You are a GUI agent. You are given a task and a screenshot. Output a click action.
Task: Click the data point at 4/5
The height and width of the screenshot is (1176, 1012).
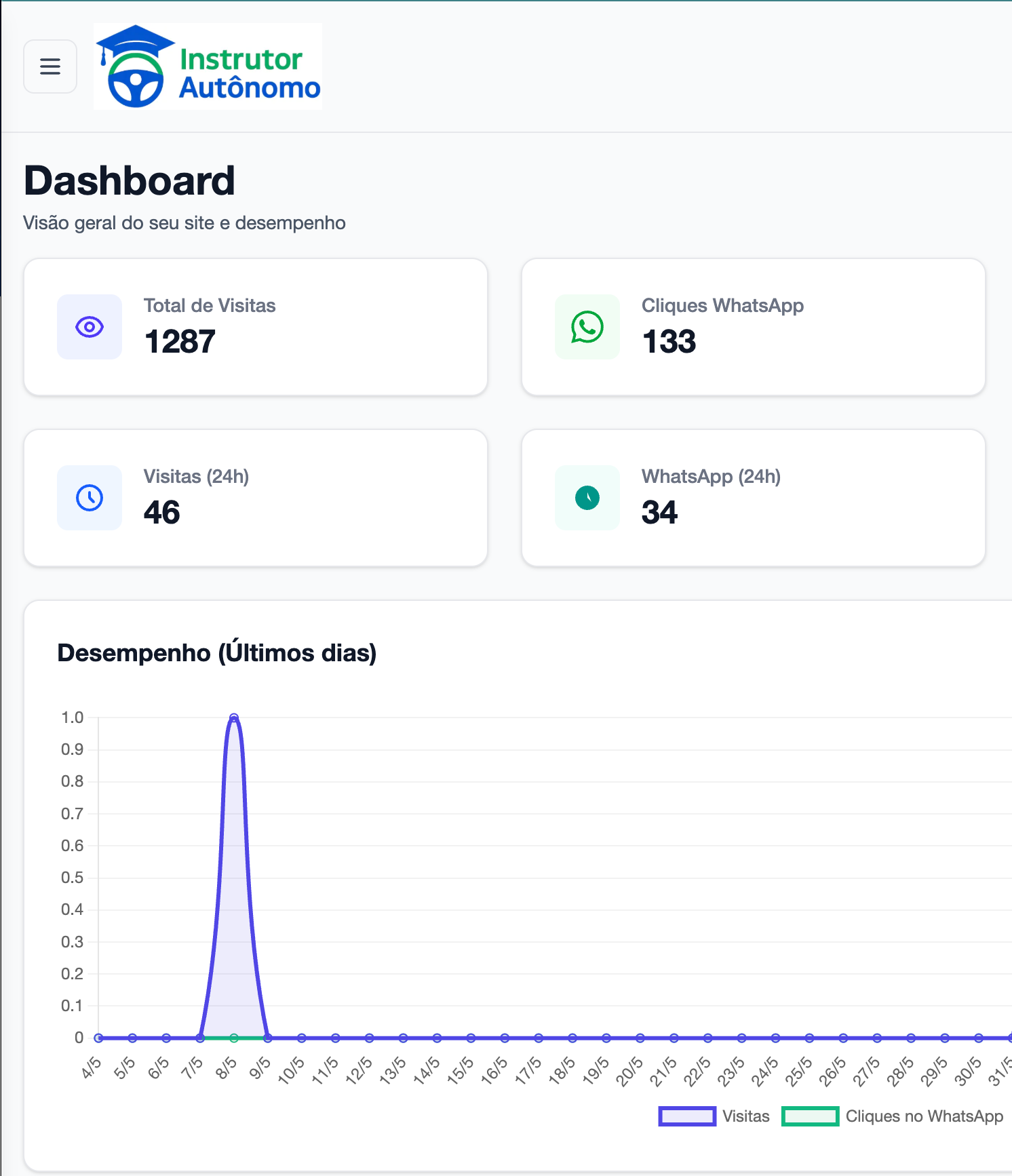98,1038
